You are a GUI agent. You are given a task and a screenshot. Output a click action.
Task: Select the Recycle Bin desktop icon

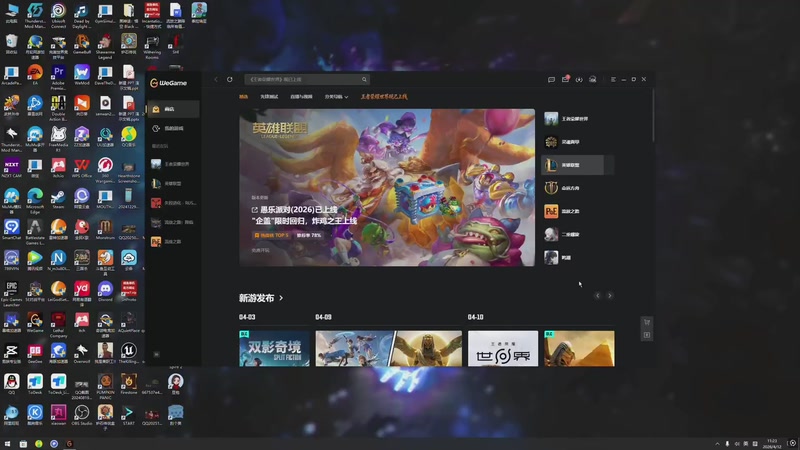click(11, 44)
